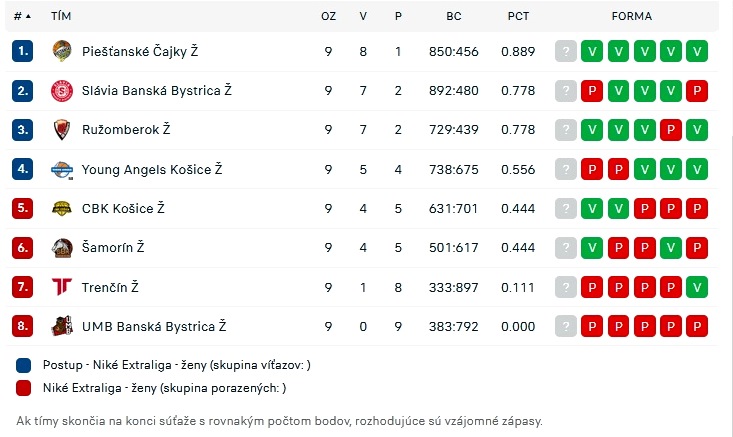Click the blue Postup legend color square
This screenshot has height=437, width=733.
coord(24,365)
